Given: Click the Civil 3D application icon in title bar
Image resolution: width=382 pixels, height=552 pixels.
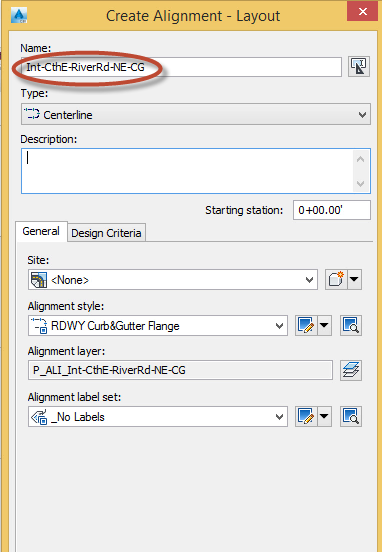Looking at the screenshot, I should 19,15.
